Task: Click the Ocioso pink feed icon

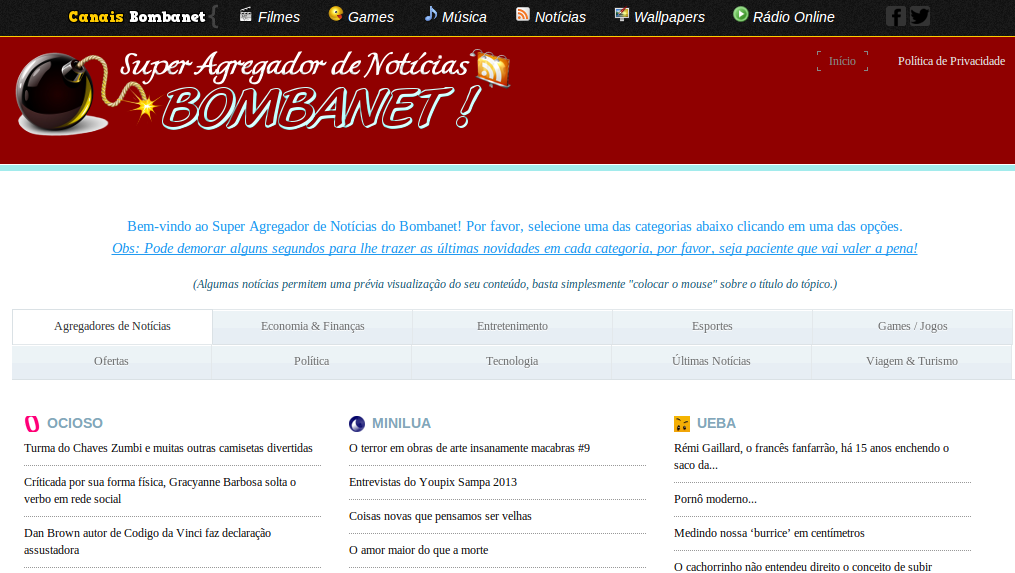Action: coord(32,423)
